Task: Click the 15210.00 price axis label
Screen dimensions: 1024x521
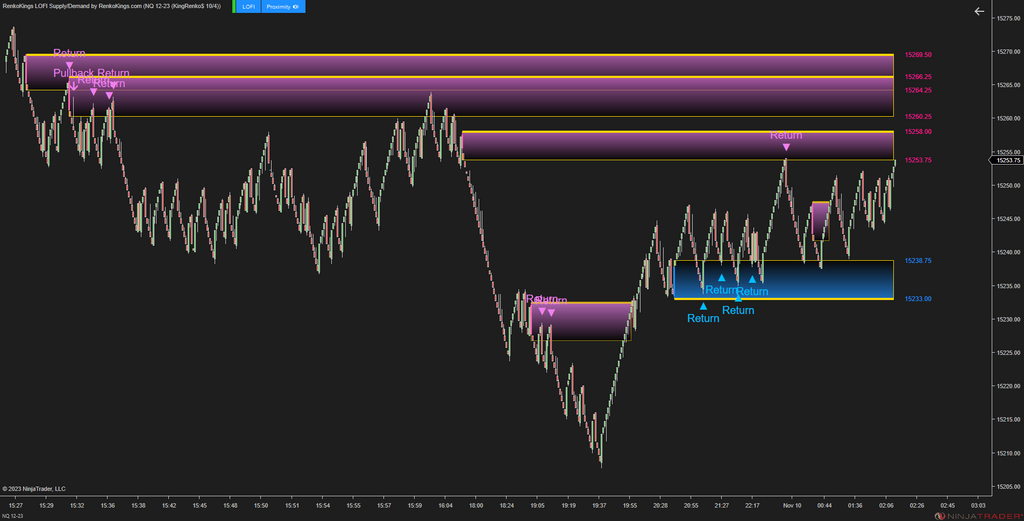Action: coord(1008,454)
